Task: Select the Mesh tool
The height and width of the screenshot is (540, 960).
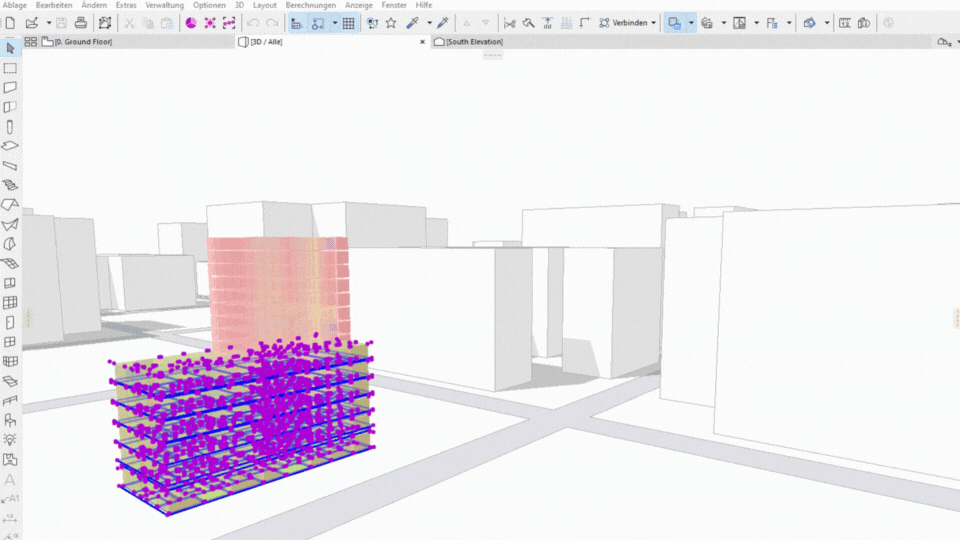Action: coord(10,263)
